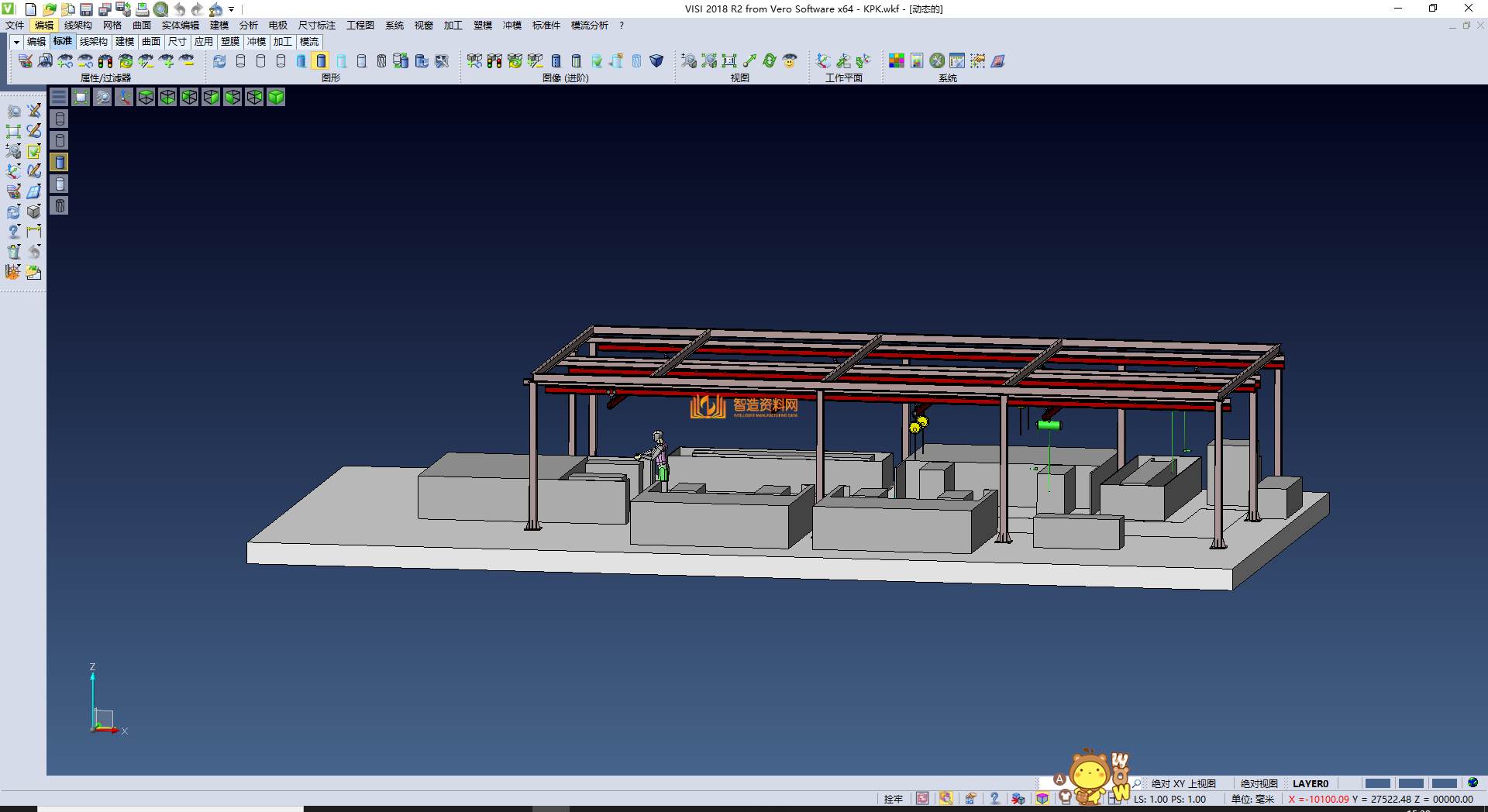Toggle the highlighted cube icon in status bar

click(x=1042, y=799)
